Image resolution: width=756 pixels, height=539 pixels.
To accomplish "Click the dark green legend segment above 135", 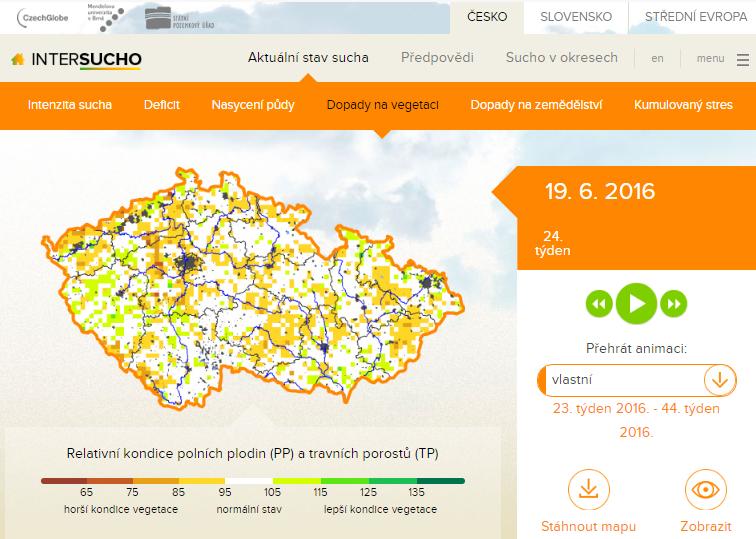I will [441, 481].
